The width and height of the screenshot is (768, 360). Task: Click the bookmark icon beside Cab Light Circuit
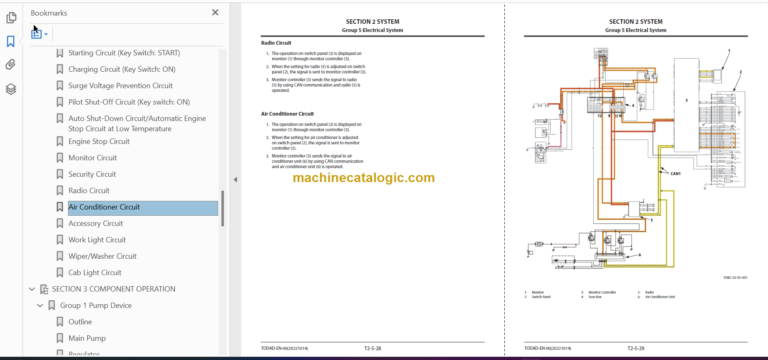point(60,273)
